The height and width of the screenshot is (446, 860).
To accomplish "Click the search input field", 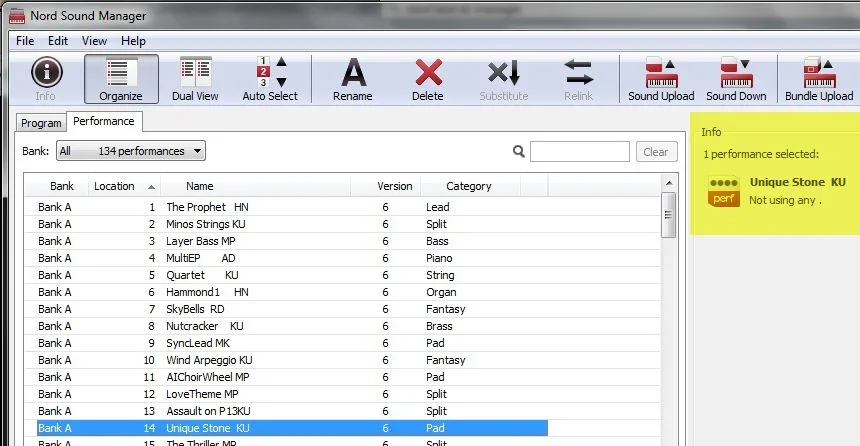I will [580, 151].
